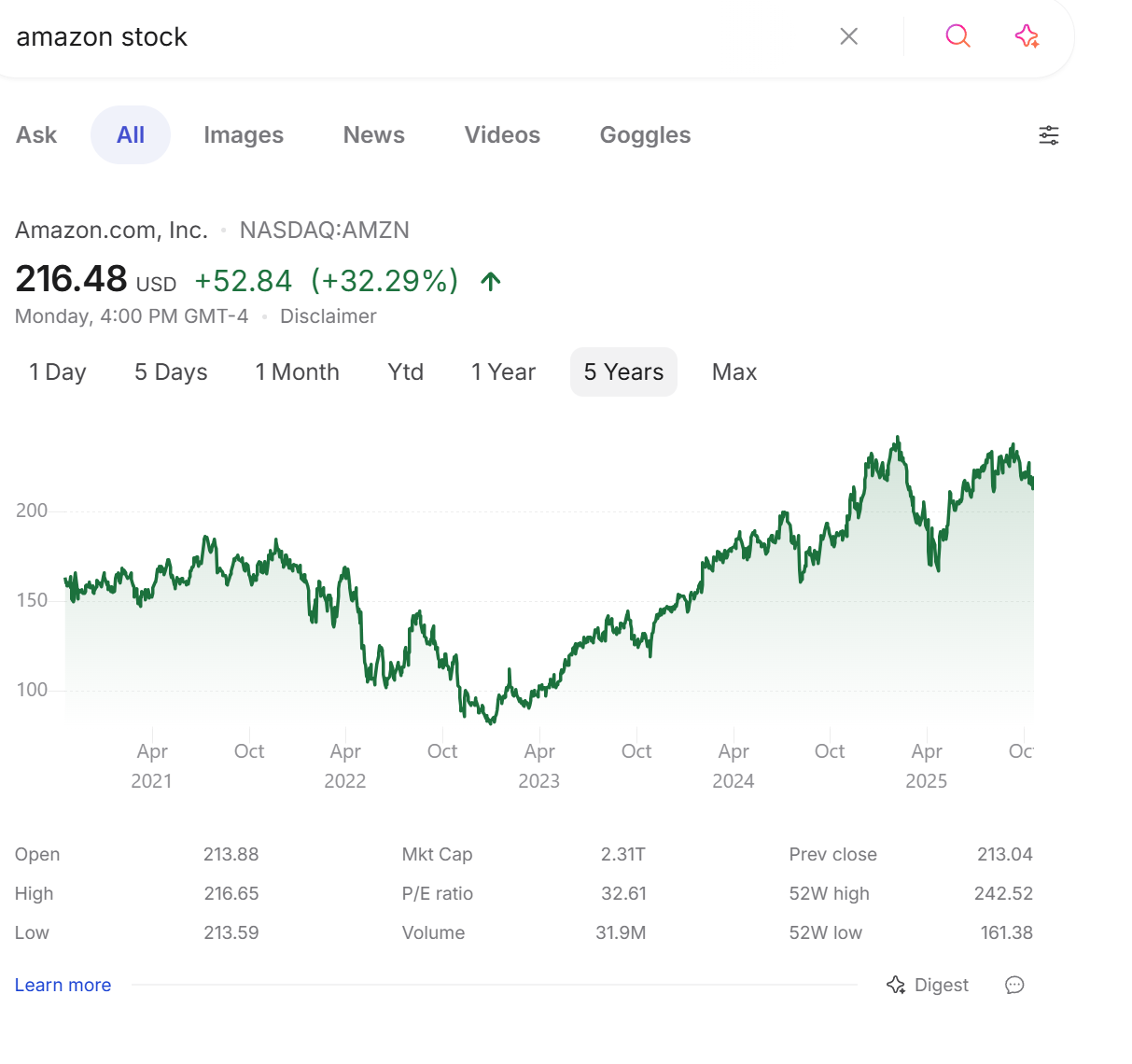The image size is (1132, 1064).
Task: Click the Apr 2023 x-axis label
Action: point(539,765)
